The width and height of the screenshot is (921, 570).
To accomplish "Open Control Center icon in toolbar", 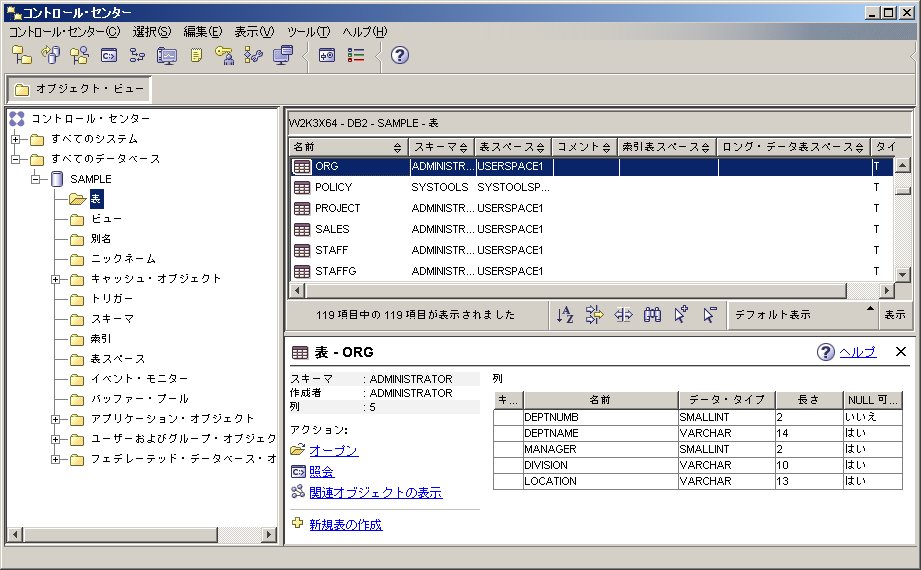I will point(22,55).
